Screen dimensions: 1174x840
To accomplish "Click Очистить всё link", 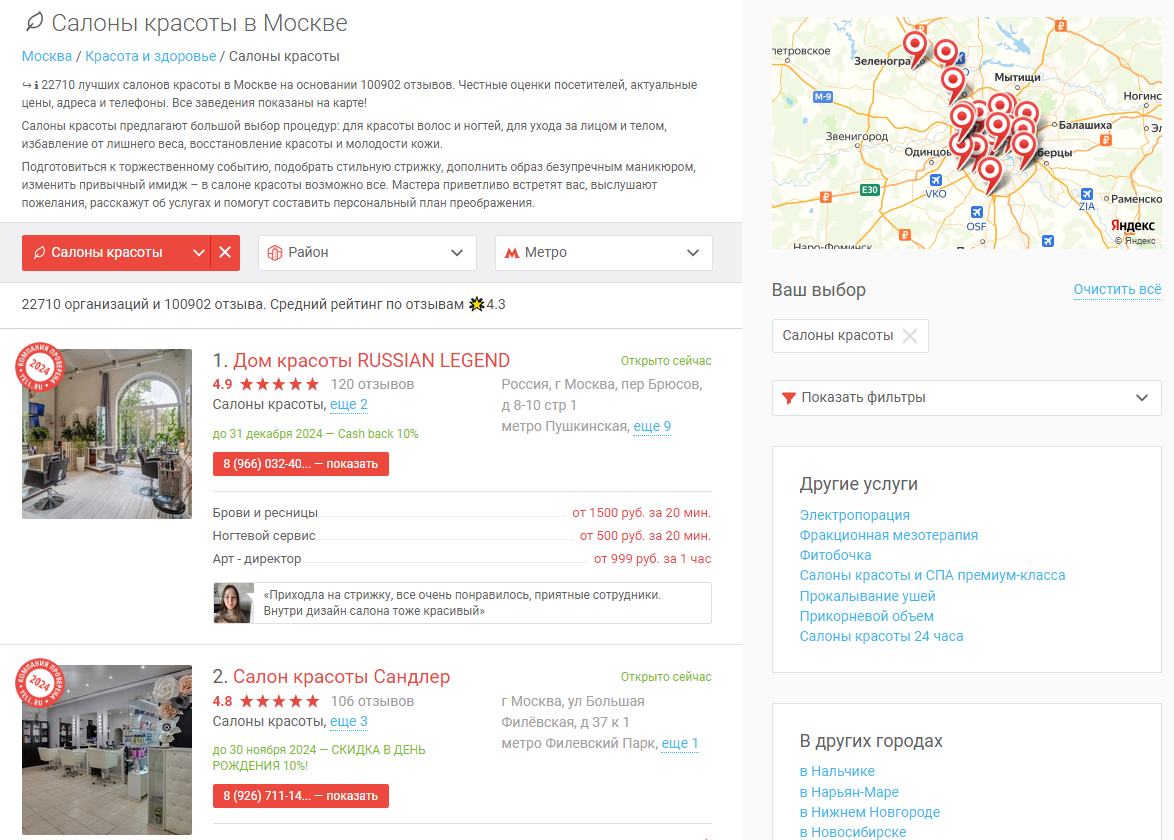I will point(1117,290).
